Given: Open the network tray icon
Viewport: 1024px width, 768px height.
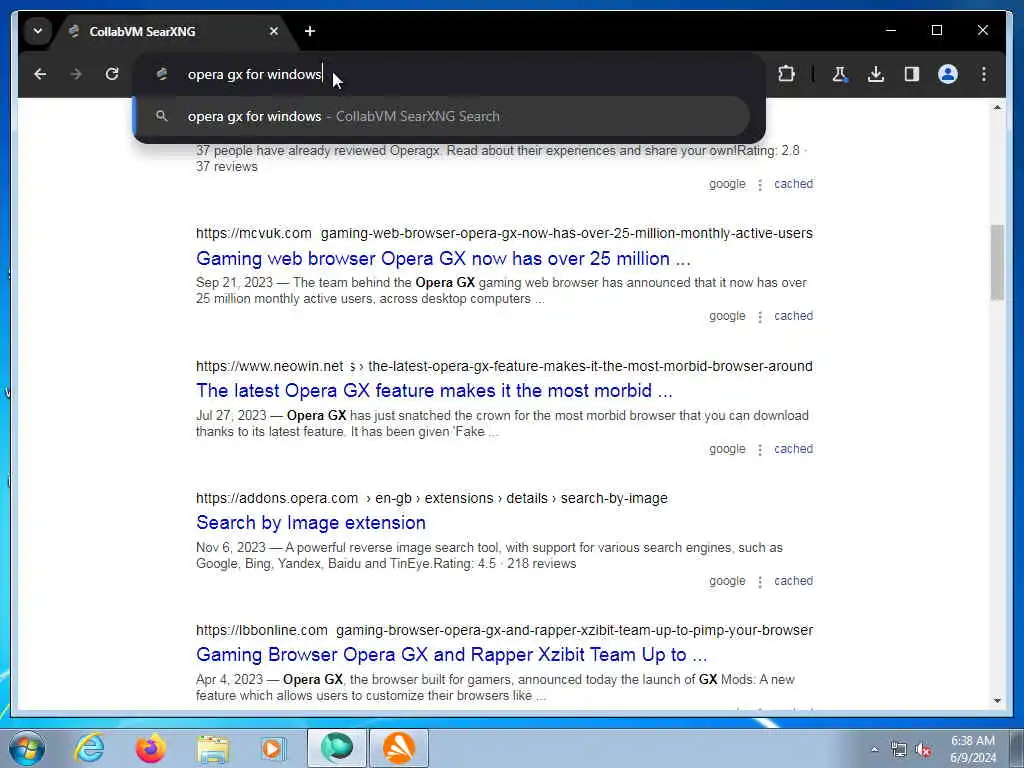Looking at the screenshot, I should [899, 750].
